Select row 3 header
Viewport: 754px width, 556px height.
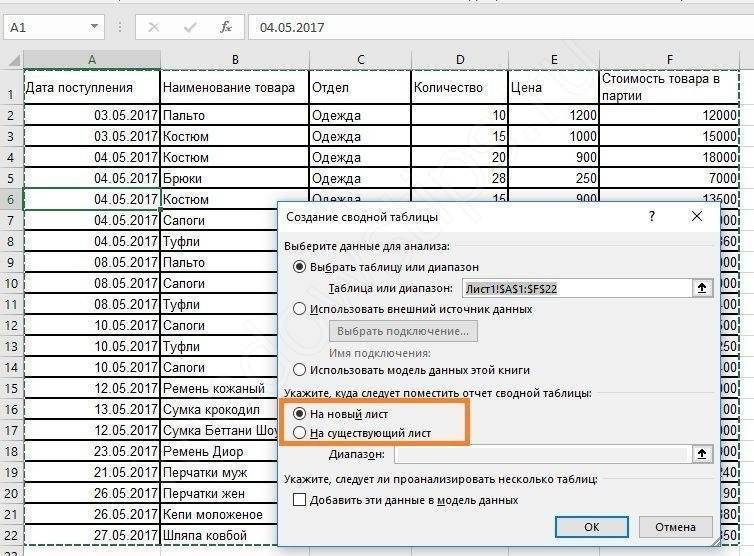11,136
